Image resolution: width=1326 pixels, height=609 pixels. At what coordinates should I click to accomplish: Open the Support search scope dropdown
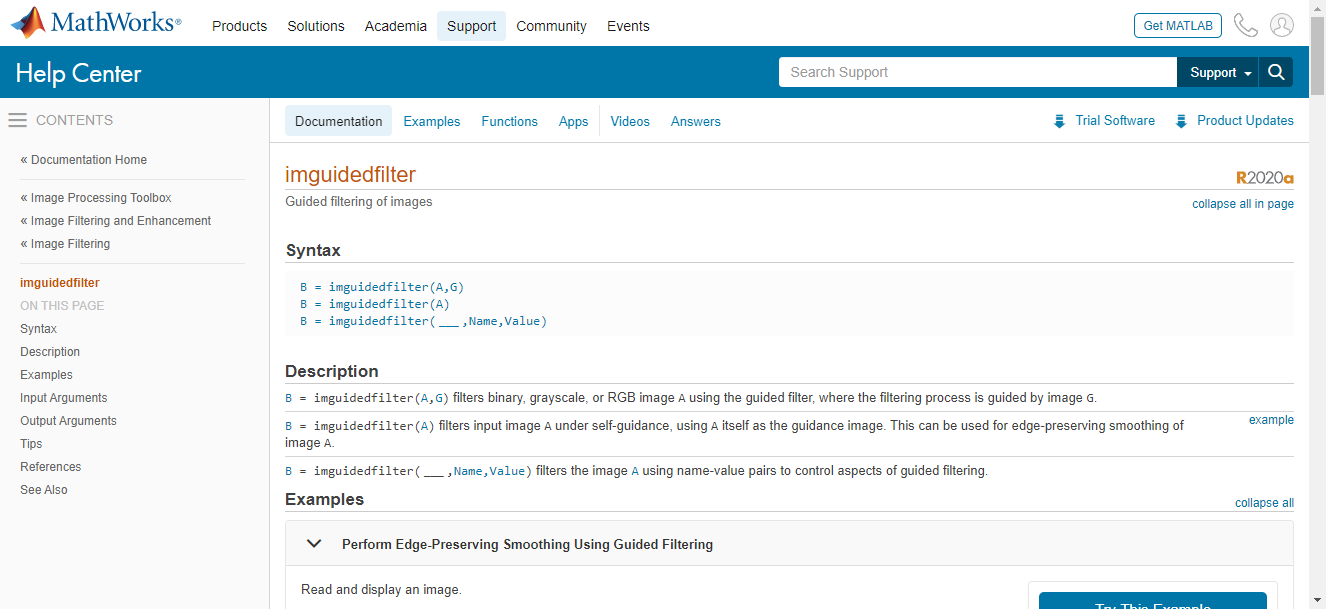[x=1220, y=72]
